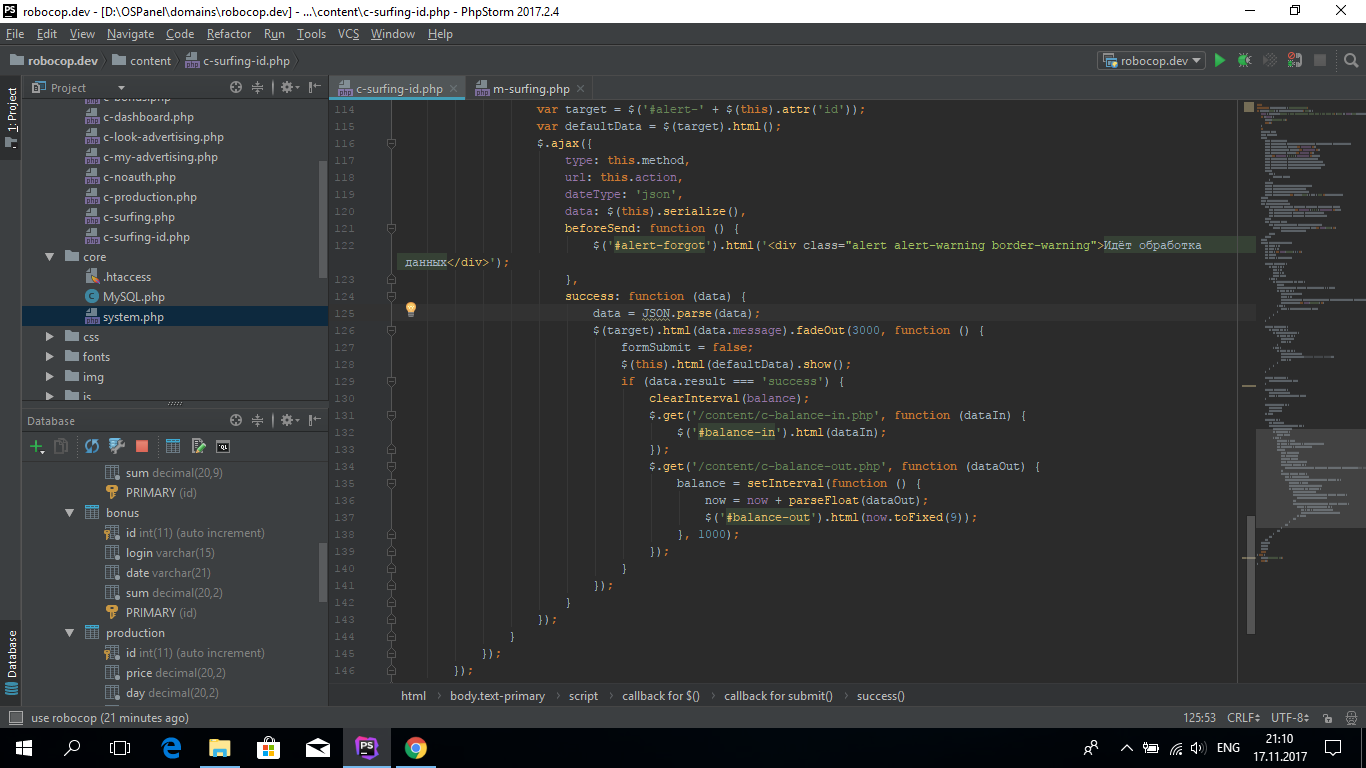Image resolution: width=1366 pixels, height=768 pixels.
Task: Switch to the m-surfing.php editor tab
Action: pyautogui.click(x=530, y=89)
